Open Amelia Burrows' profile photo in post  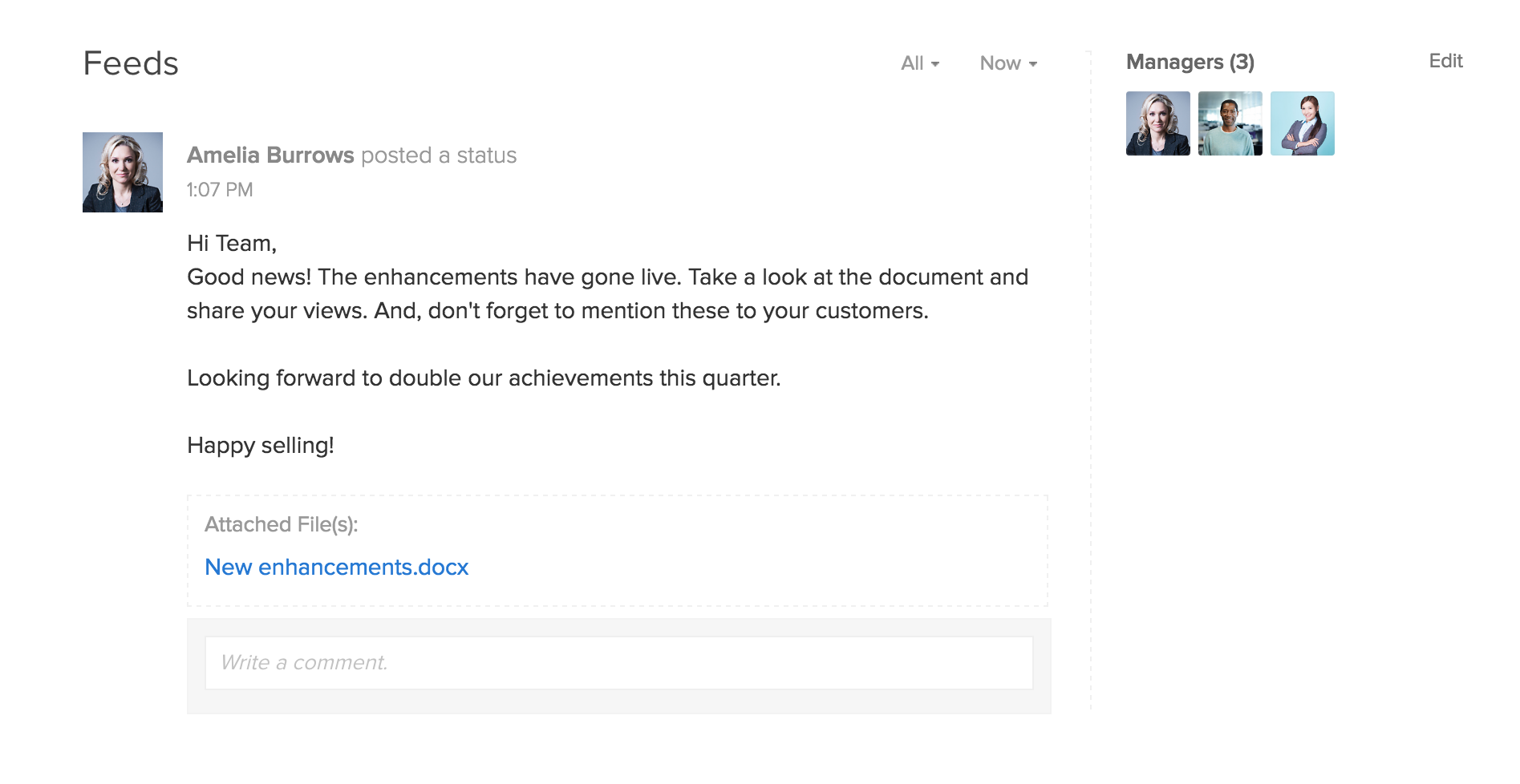123,172
